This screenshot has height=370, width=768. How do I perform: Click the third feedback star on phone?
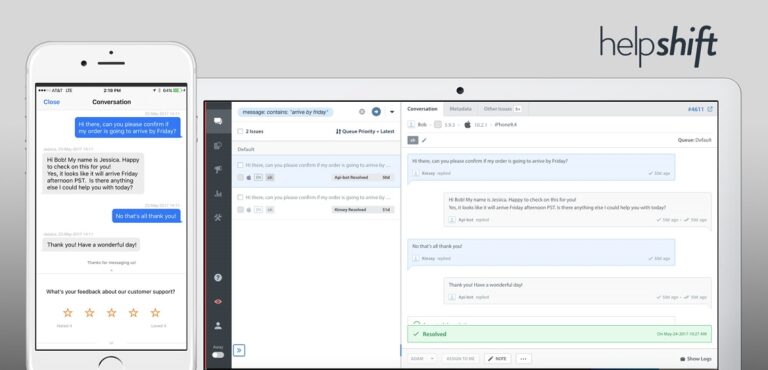111,313
